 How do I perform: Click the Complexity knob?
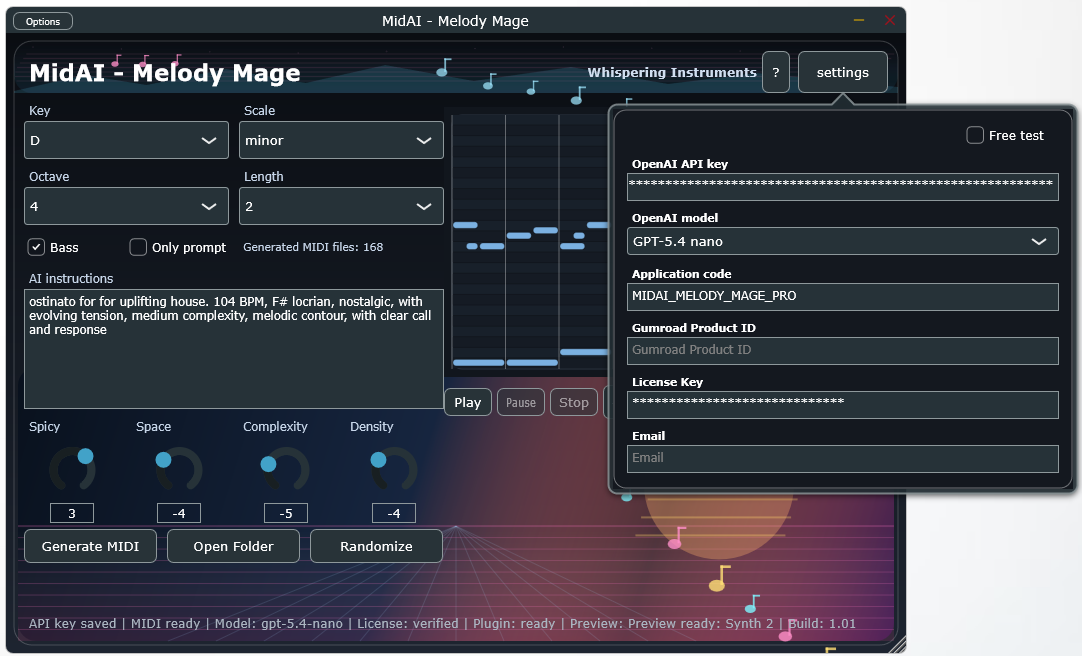click(286, 470)
